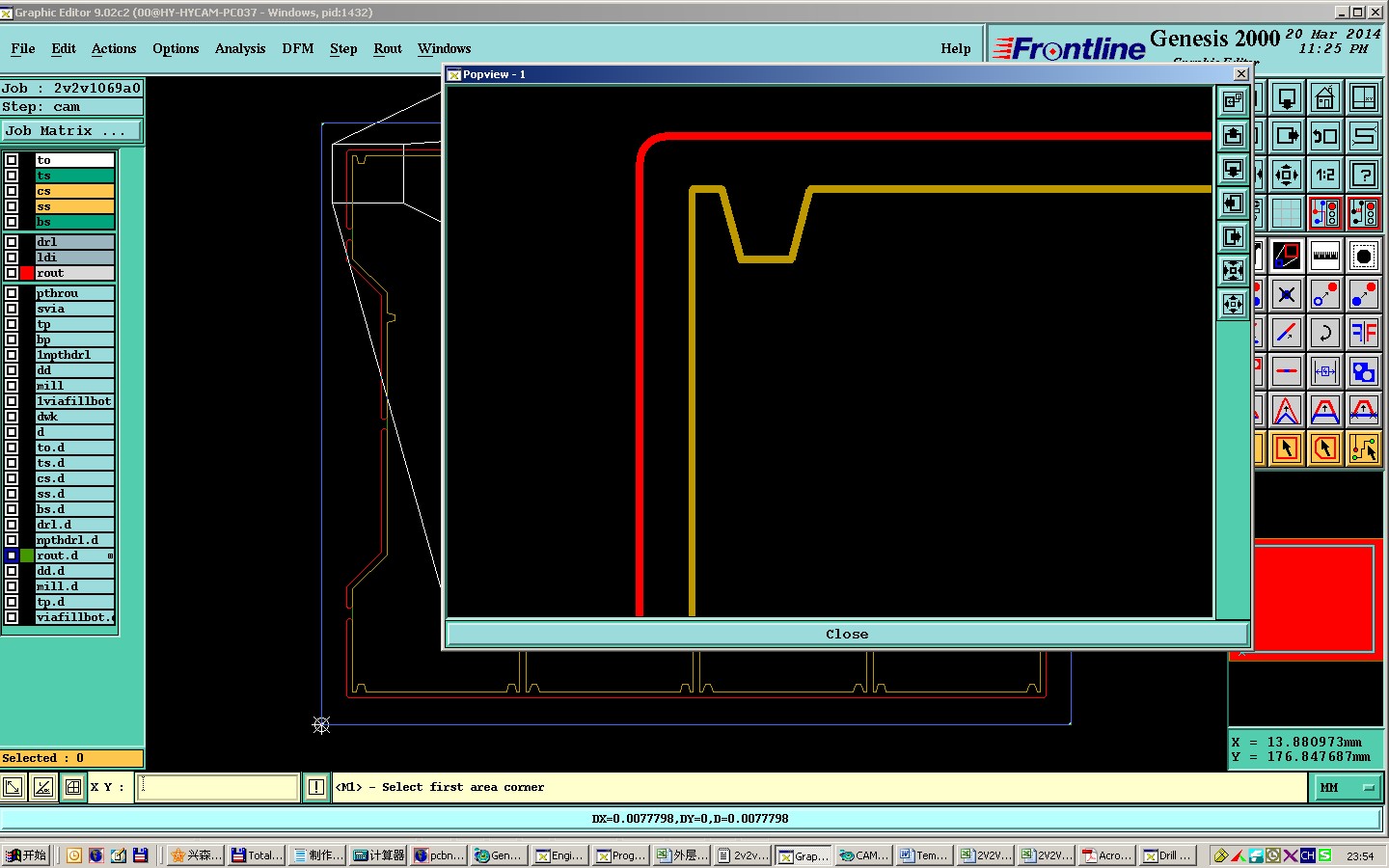Click the Close button in Popview
Screen dimensions: 1389x868
(847, 634)
